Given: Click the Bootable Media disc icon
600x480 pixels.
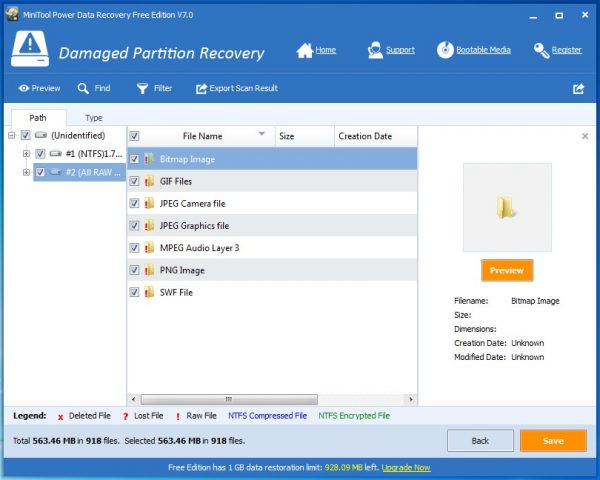Looking at the screenshot, I should point(445,50).
